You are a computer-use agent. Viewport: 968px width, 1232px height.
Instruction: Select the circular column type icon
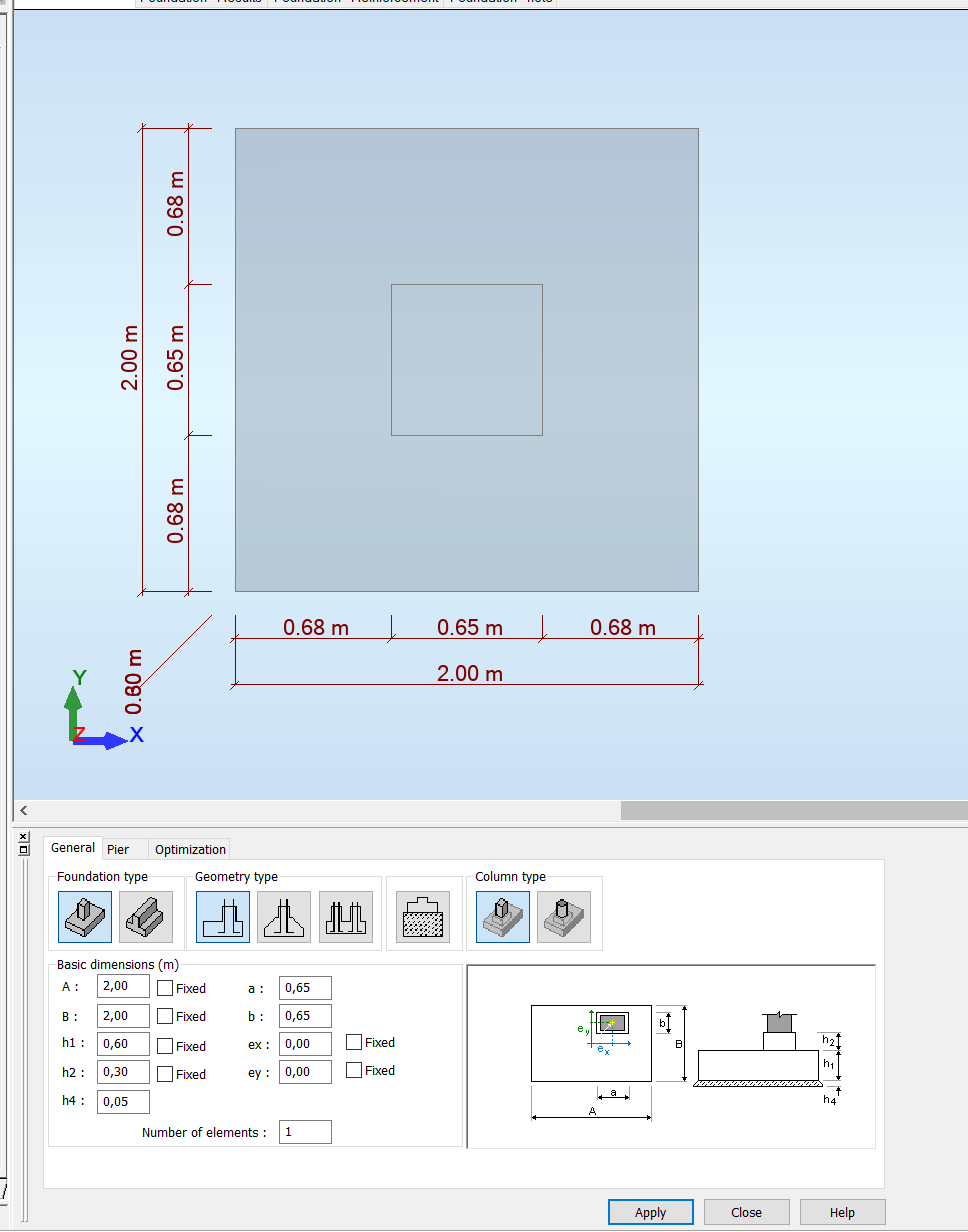565,916
